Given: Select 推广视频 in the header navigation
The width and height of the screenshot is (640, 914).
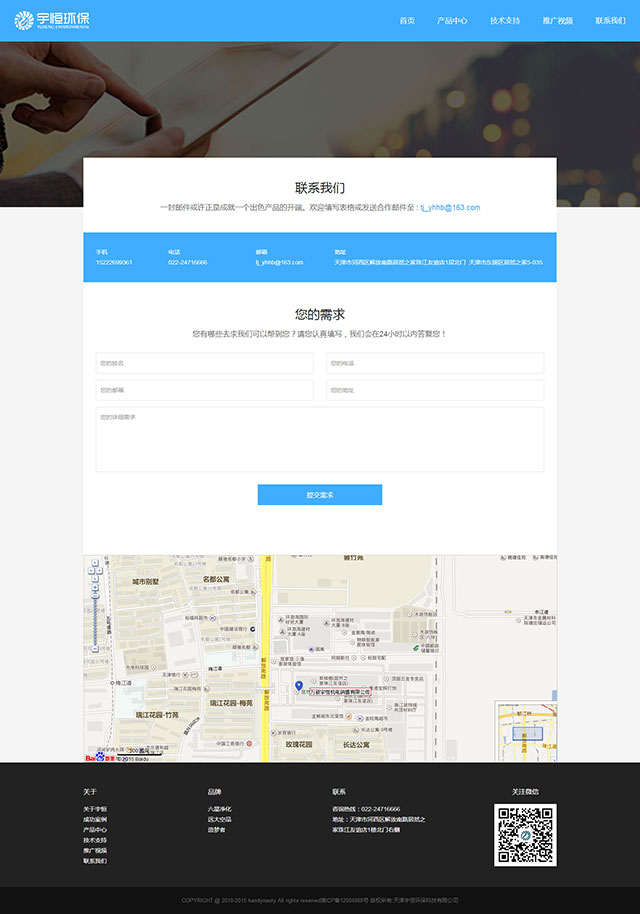Looking at the screenshot, I should (557, 21).
